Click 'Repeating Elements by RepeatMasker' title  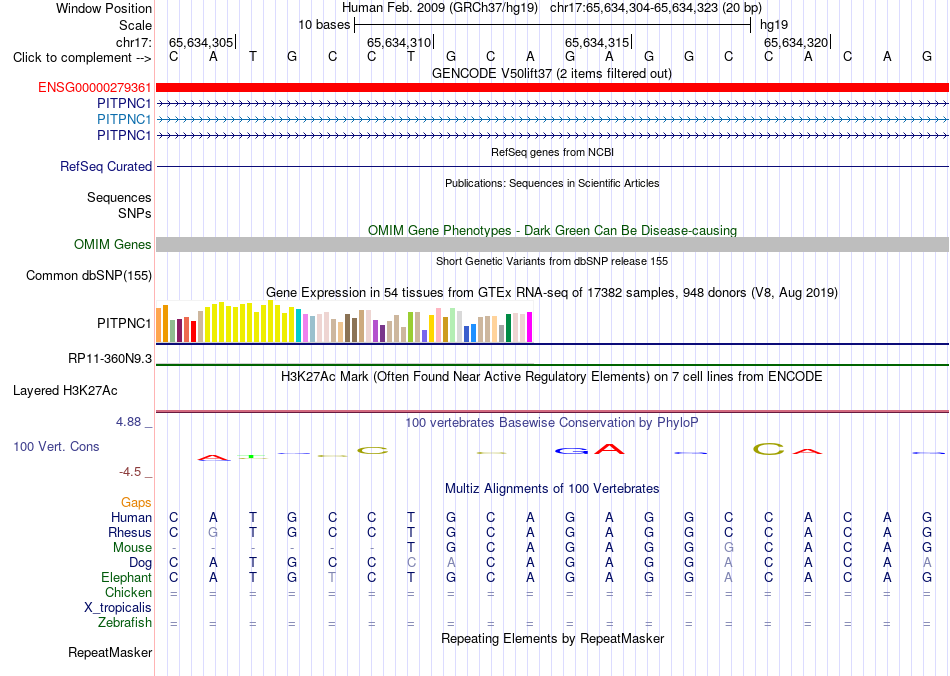click(x=553, y=639)
